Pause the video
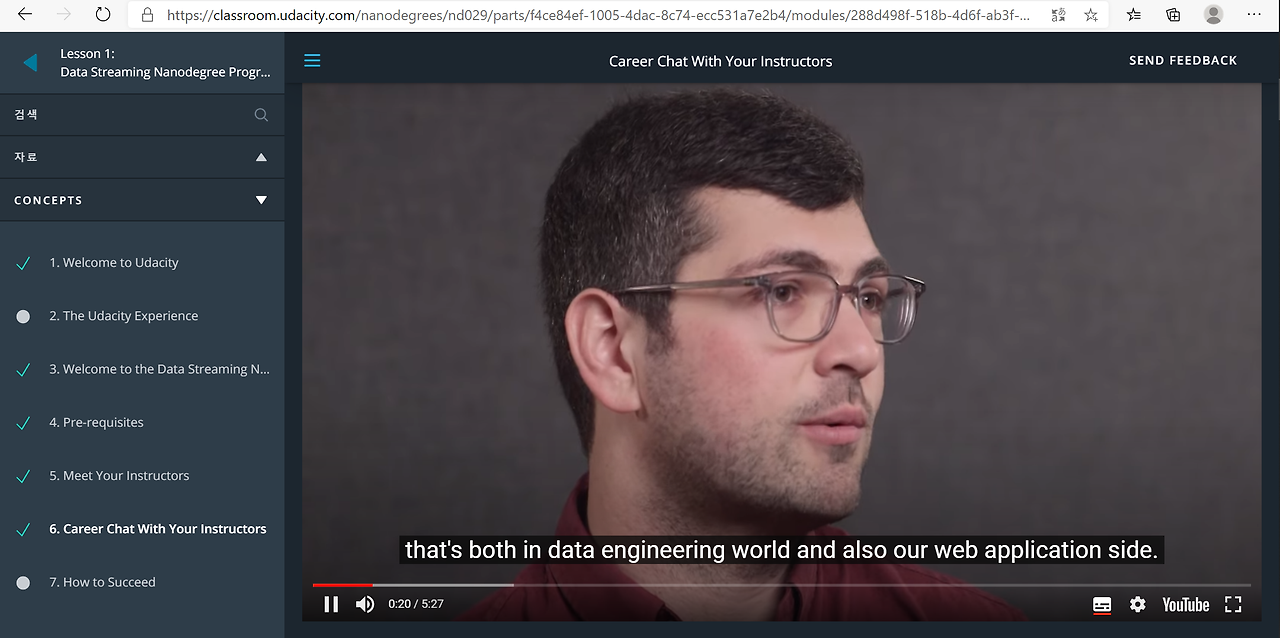The image size is (1280, 638). [331, 604]
